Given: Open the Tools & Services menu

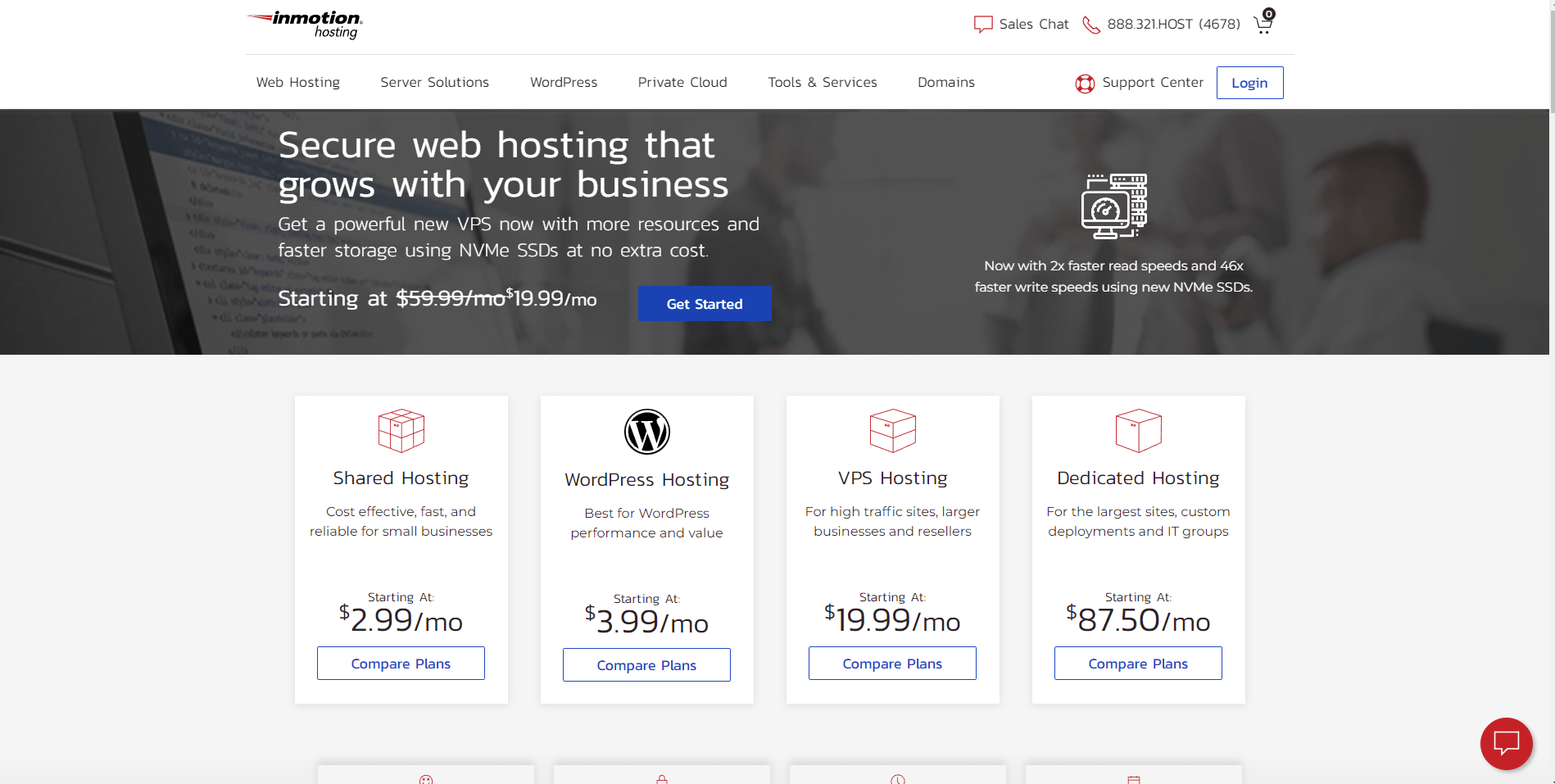Looking at the screenshot, I should click(823, 83).
